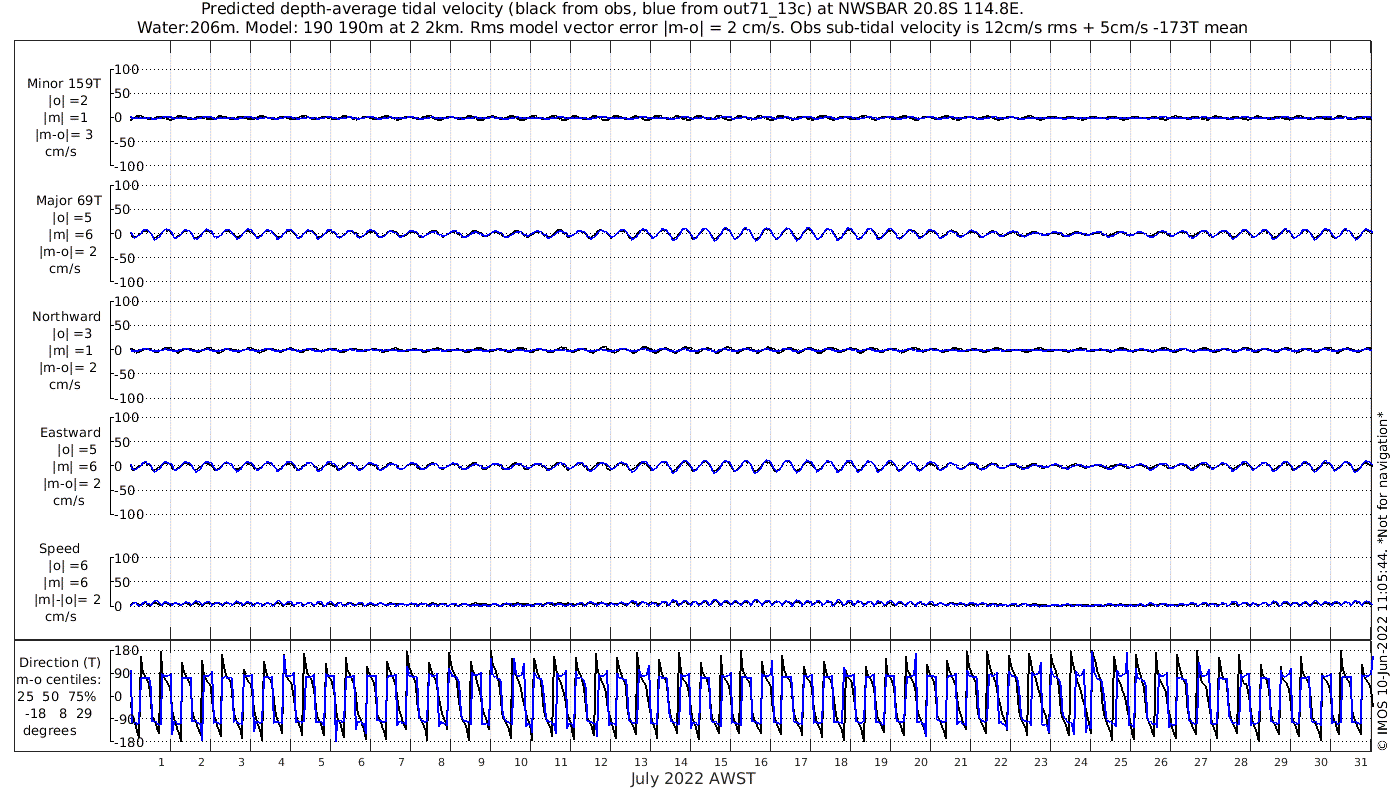
Task: Select day 7 on the x-axis
Action: coord(401,762)
